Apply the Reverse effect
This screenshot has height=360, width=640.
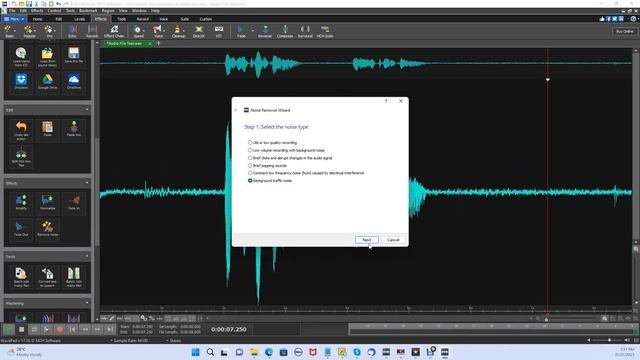265,31
